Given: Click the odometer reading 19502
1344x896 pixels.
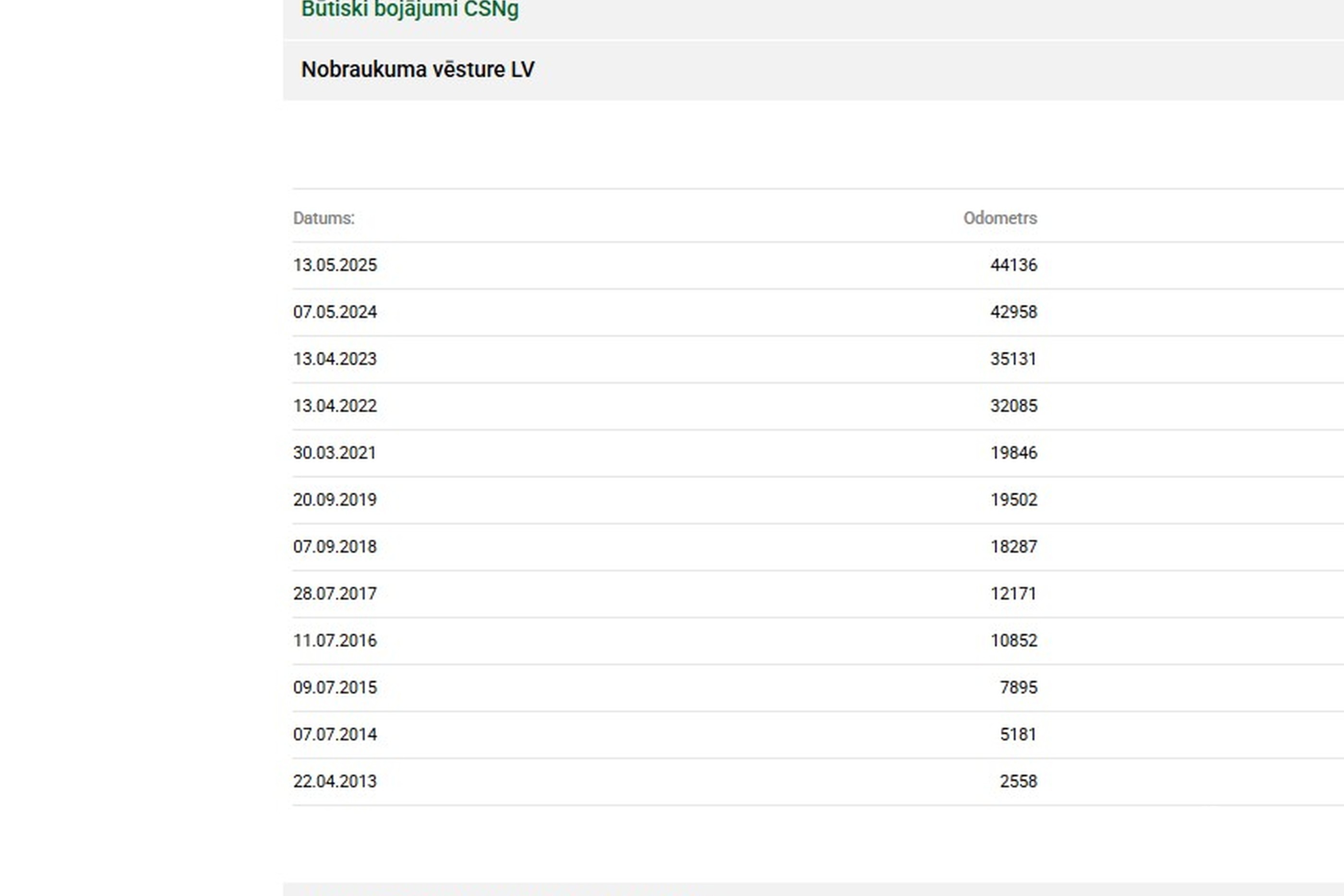Looking at the screenshot, I should [x=1013, y=500].
